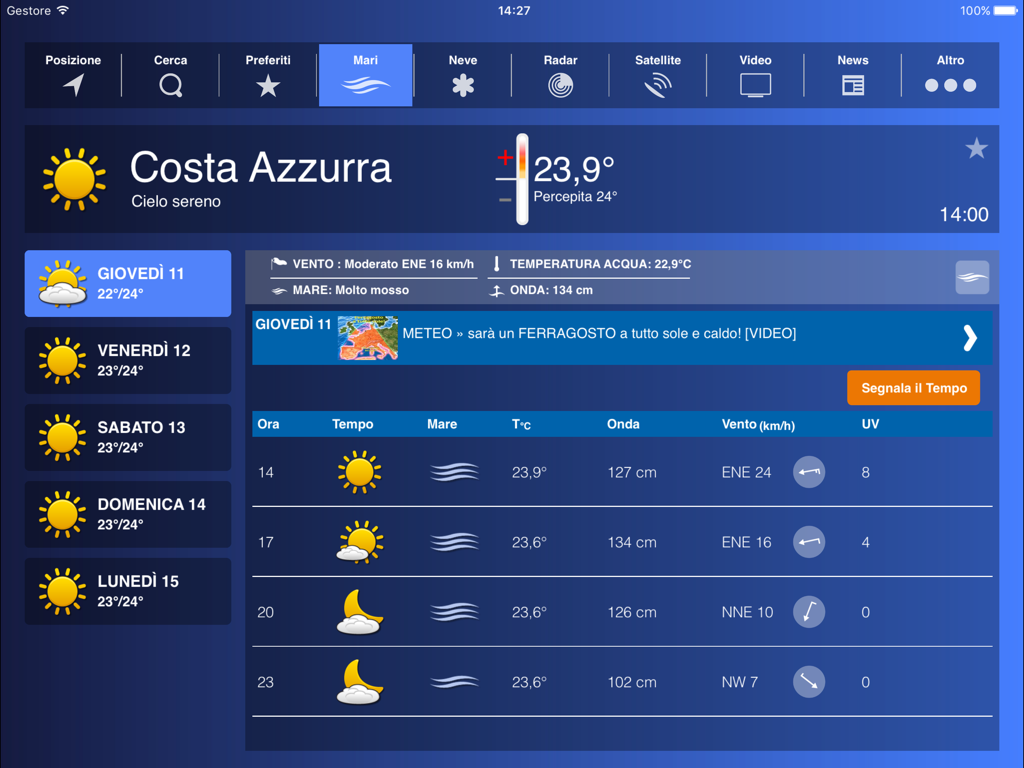Open the Satellite section icon
1024x768 pixels.
pos(657,85)
